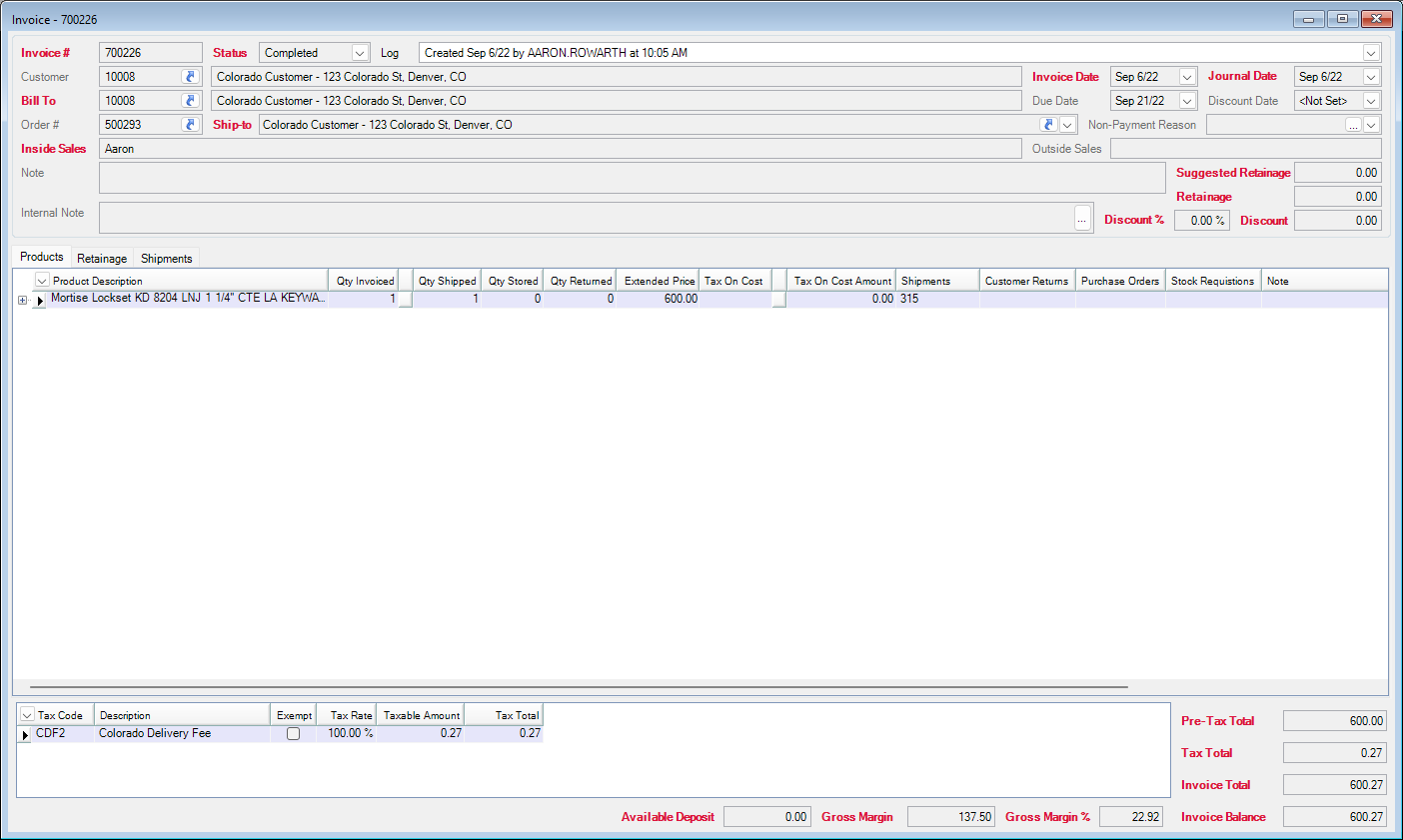
Task: Open tax grid column chooser dropdown
Action: click(x=27, y=715)
